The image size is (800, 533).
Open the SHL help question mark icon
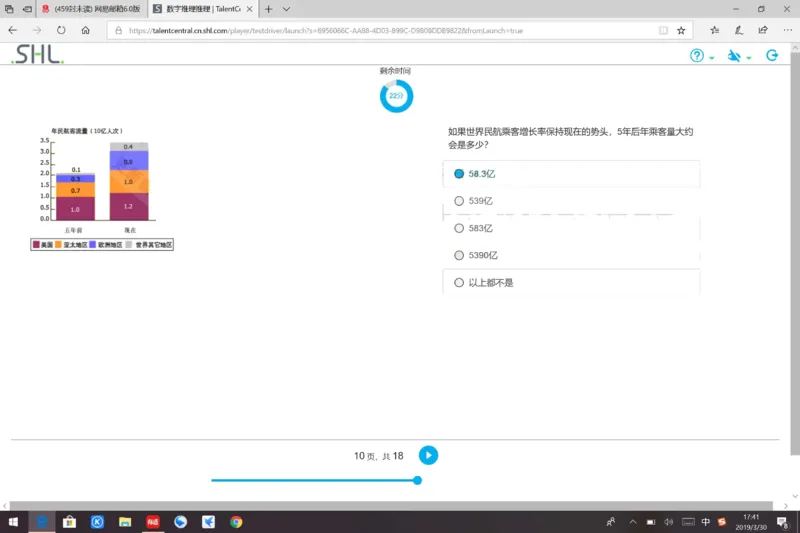[x=696, y=56]
